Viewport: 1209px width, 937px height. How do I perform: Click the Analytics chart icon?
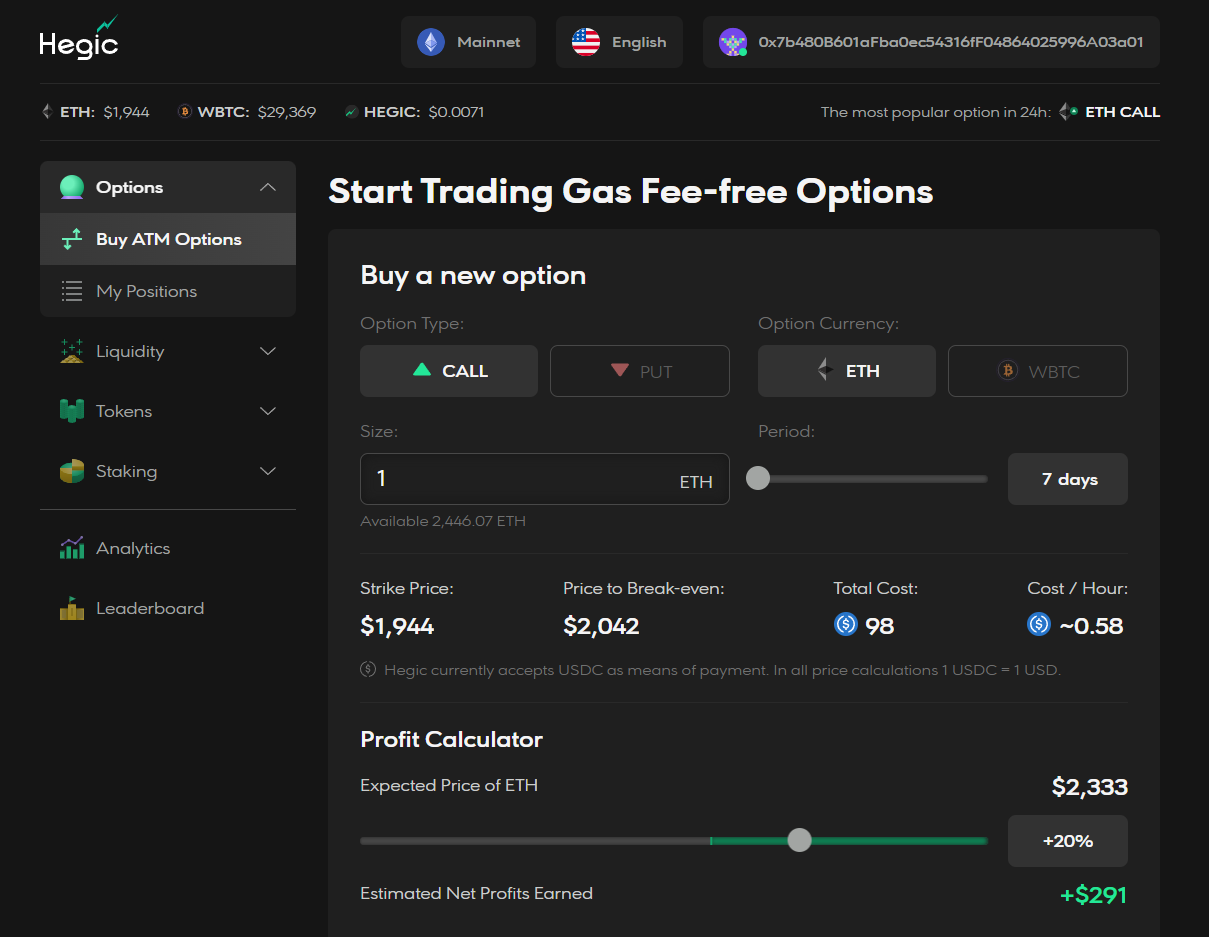(x=72, y=548)
